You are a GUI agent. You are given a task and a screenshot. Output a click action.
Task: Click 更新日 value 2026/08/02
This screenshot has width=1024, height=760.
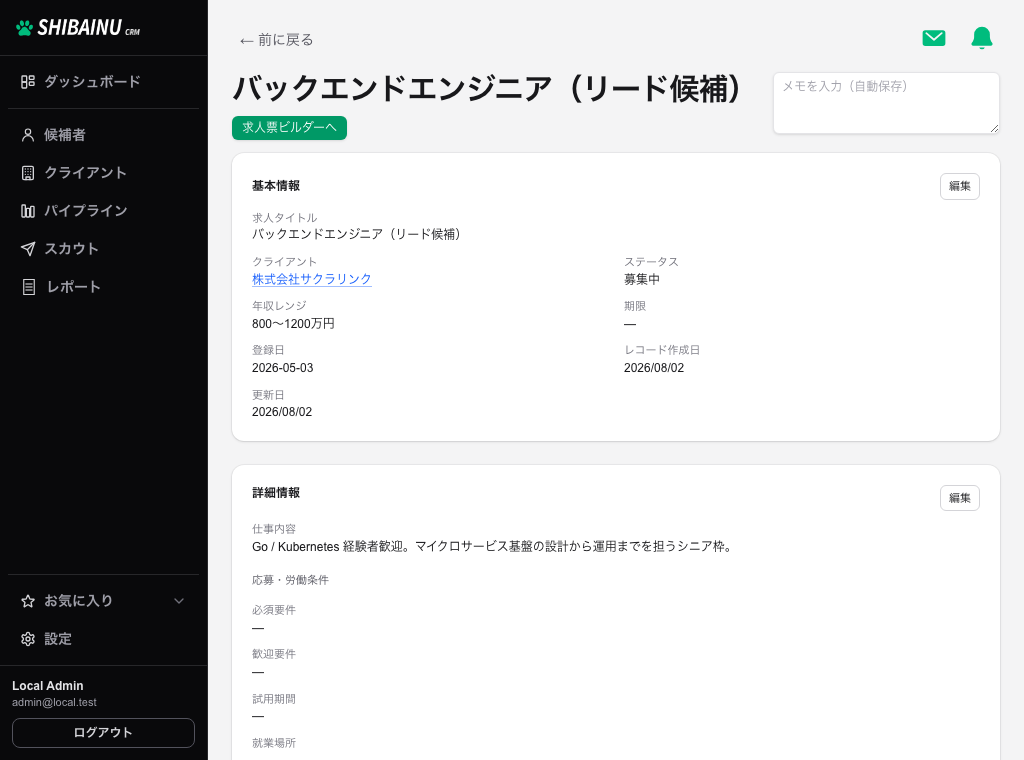tap(282, 412)
